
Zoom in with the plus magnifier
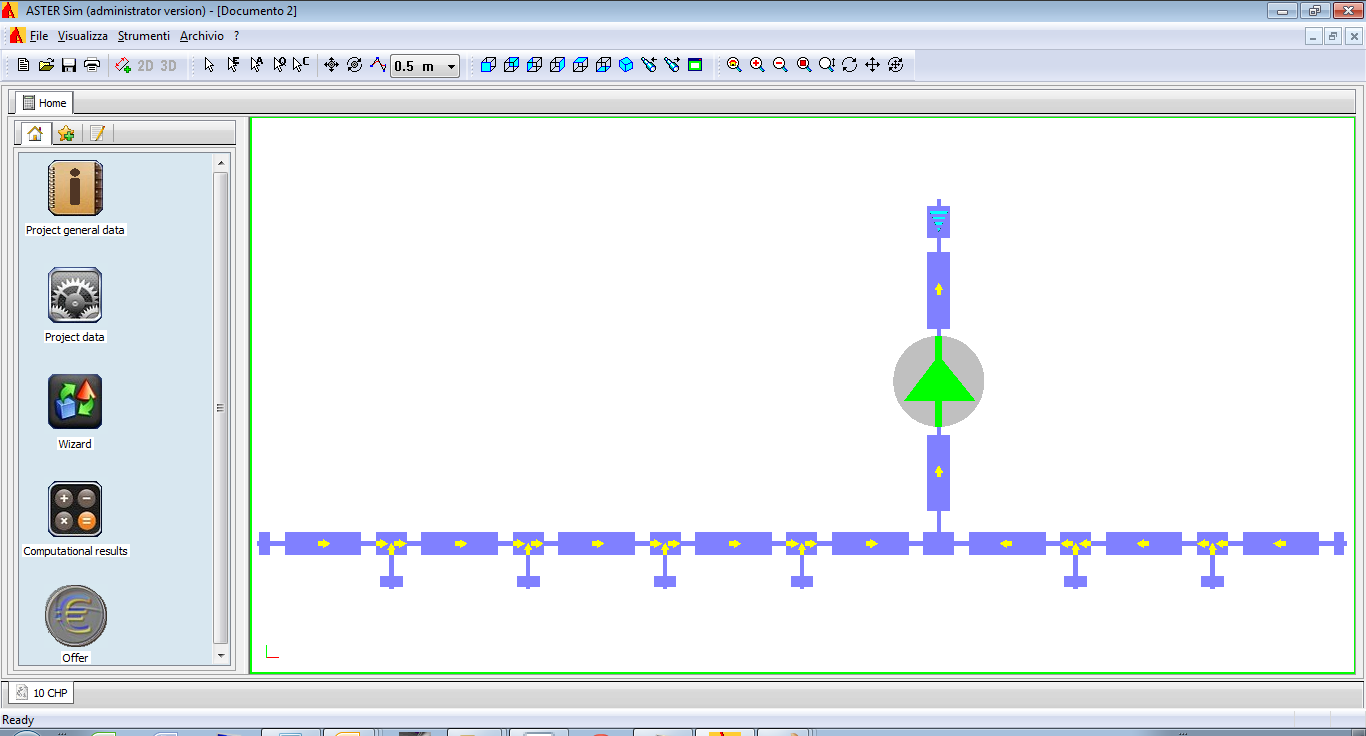click(757, 65)
